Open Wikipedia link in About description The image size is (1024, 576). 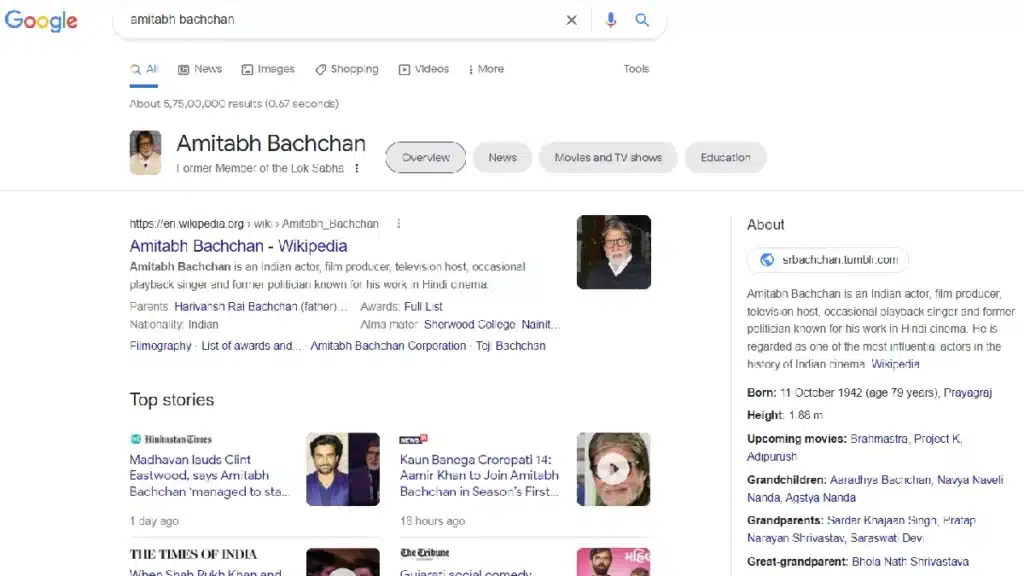click(895, 364)
